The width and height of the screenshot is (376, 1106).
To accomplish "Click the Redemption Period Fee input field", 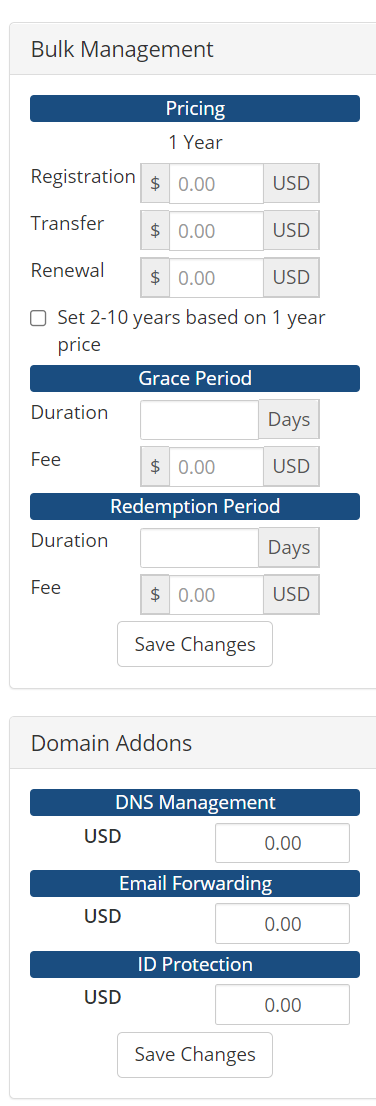I will tap(217, 595).
